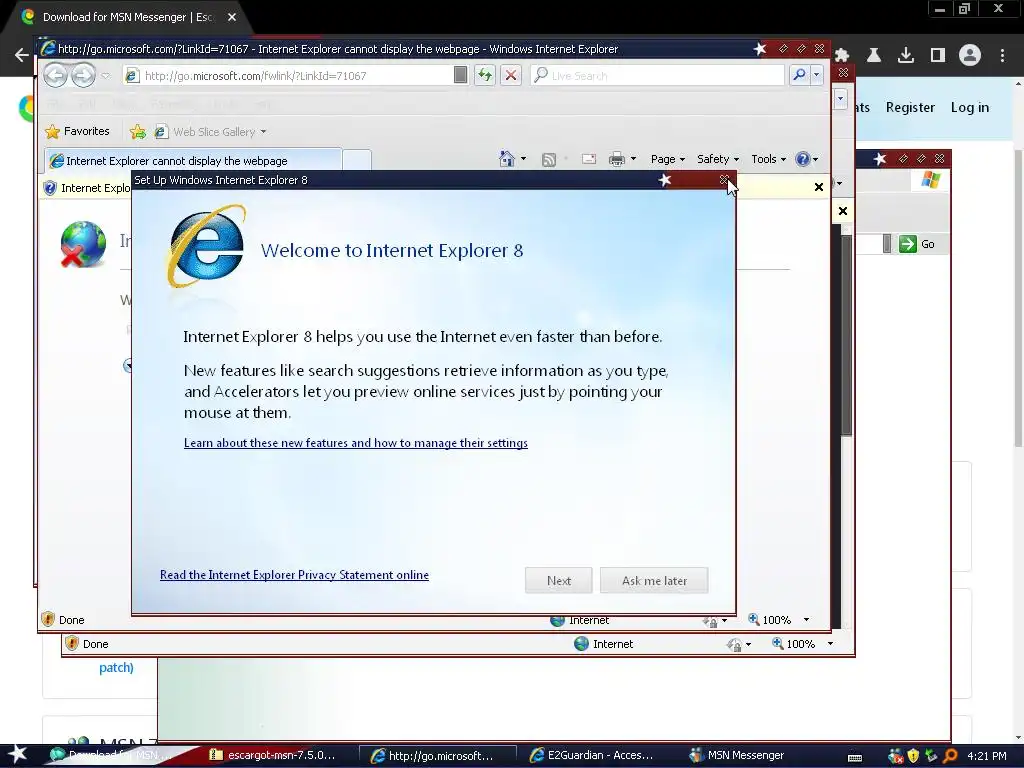
Task: Expand the Print dropdown arrow
Action: click(633, 159)
